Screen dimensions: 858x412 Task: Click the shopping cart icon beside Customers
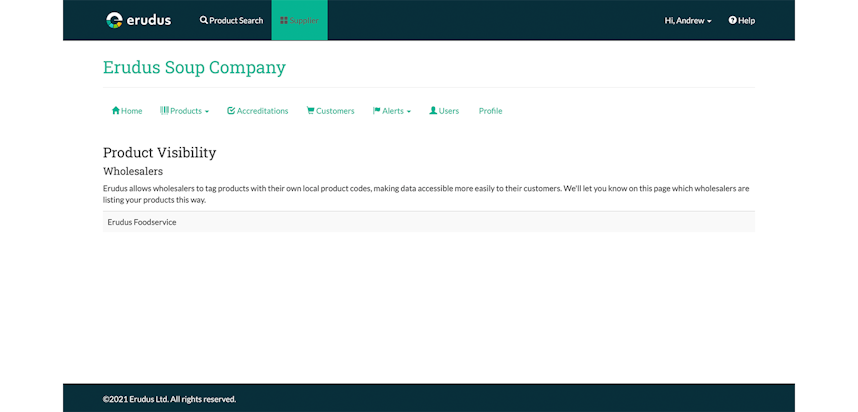310,111
